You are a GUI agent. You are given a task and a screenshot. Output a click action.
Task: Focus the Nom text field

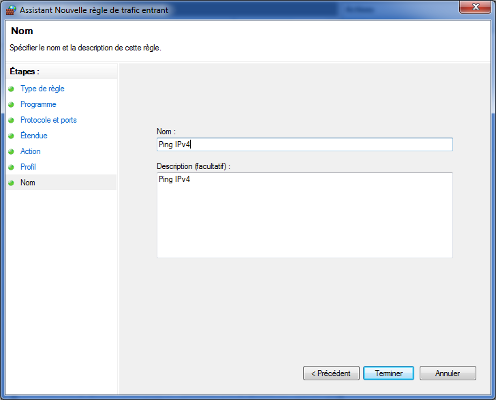point(305,144)
